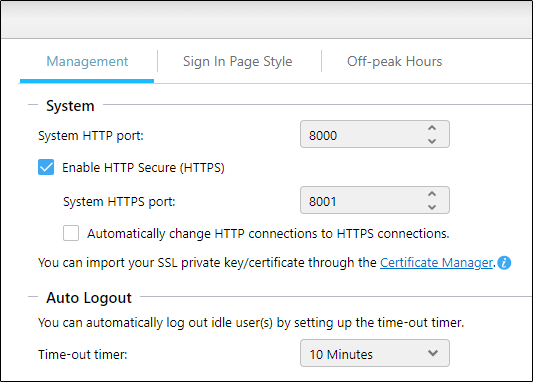Click the 'System HTTP port:' label
The width and height of the screenshot is (533, 382).
pyautogui.click(x=91, y=136)
